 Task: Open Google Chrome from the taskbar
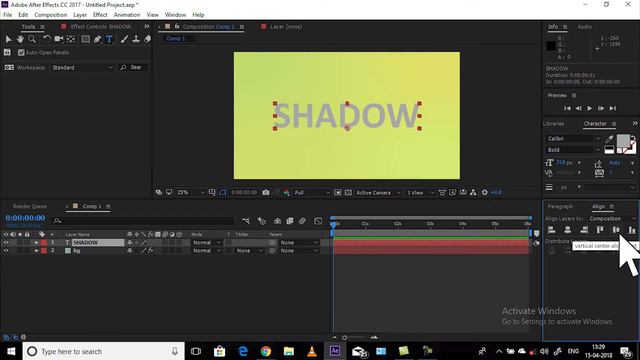[x=266, y=351]
